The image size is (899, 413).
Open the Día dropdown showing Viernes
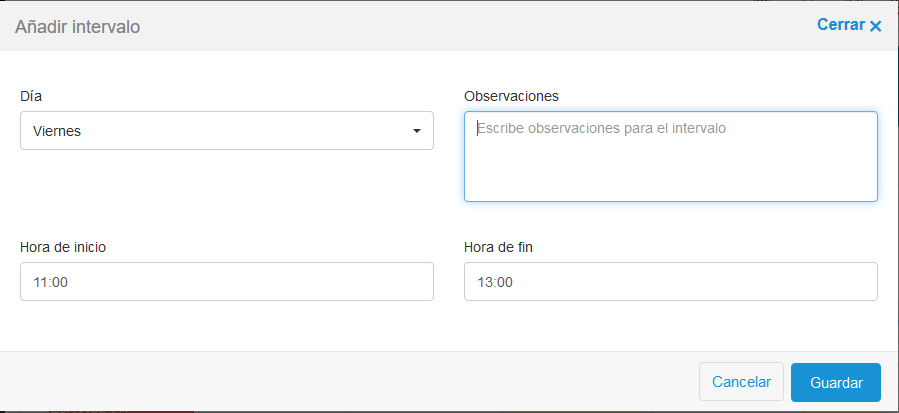[x=226, y=131]
